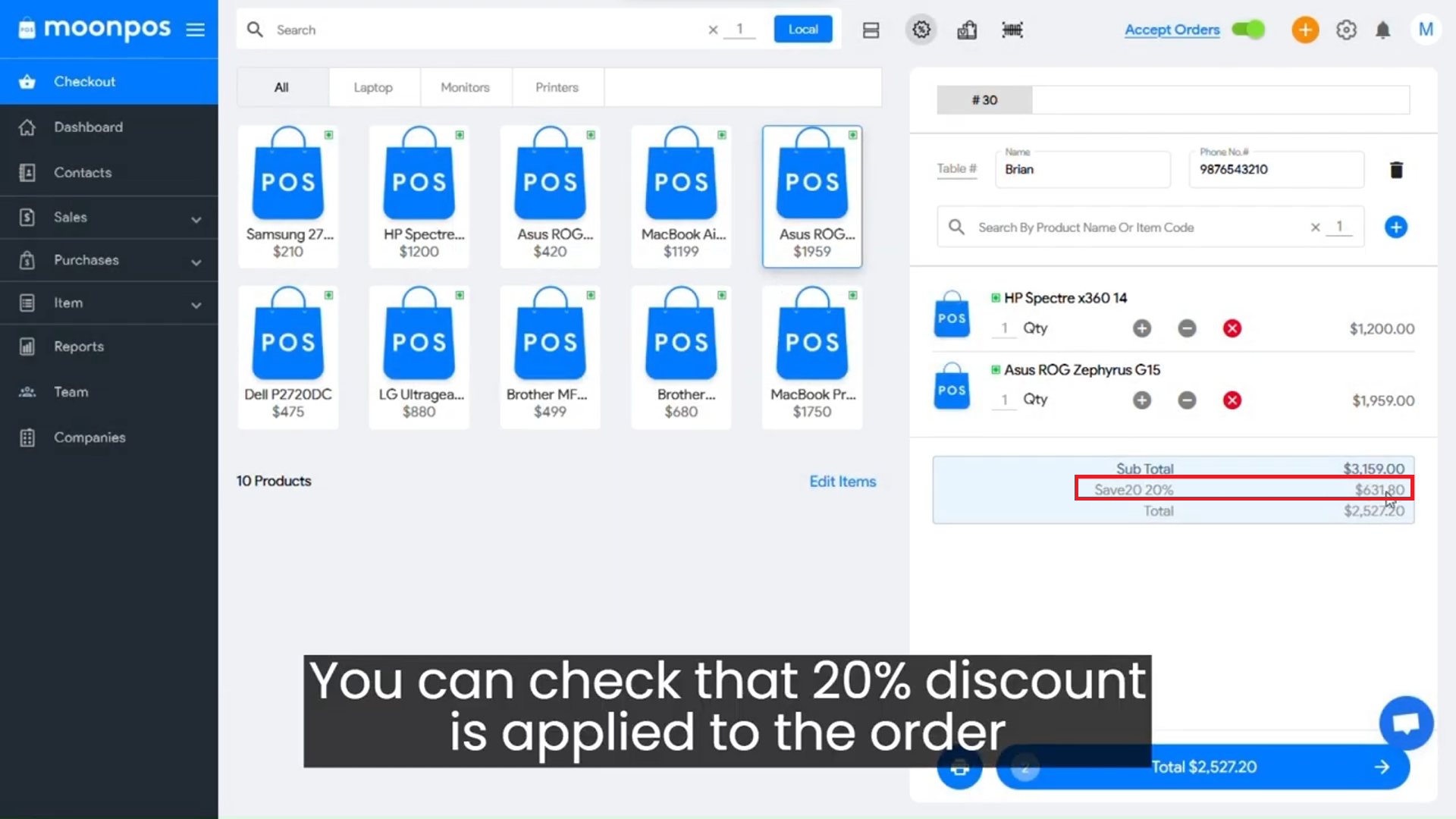Toggle the sidebar hamburger menu
Image resolution: width=1456 pixels, height=819 pixels.
click(x=196, y=30)
